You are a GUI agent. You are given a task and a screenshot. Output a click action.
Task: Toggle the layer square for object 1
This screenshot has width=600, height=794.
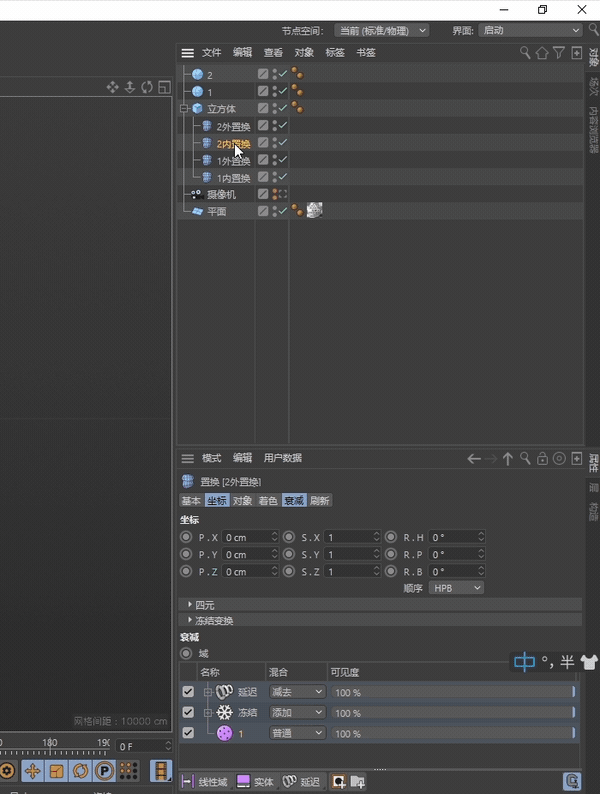click(263, 91)
